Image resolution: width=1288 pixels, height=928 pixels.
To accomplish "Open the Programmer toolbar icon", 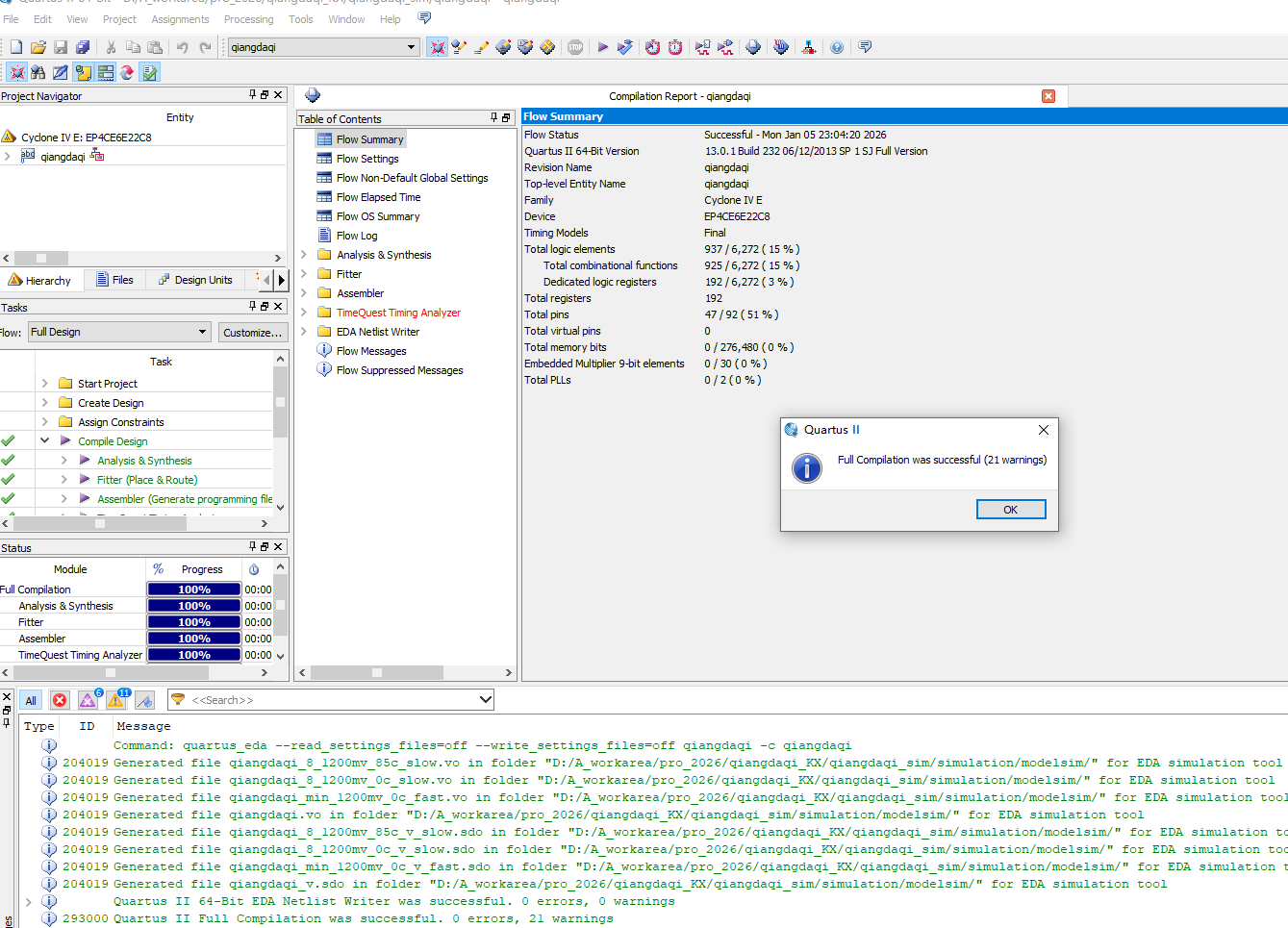I will pyautogui.click(x=780, y=47).
